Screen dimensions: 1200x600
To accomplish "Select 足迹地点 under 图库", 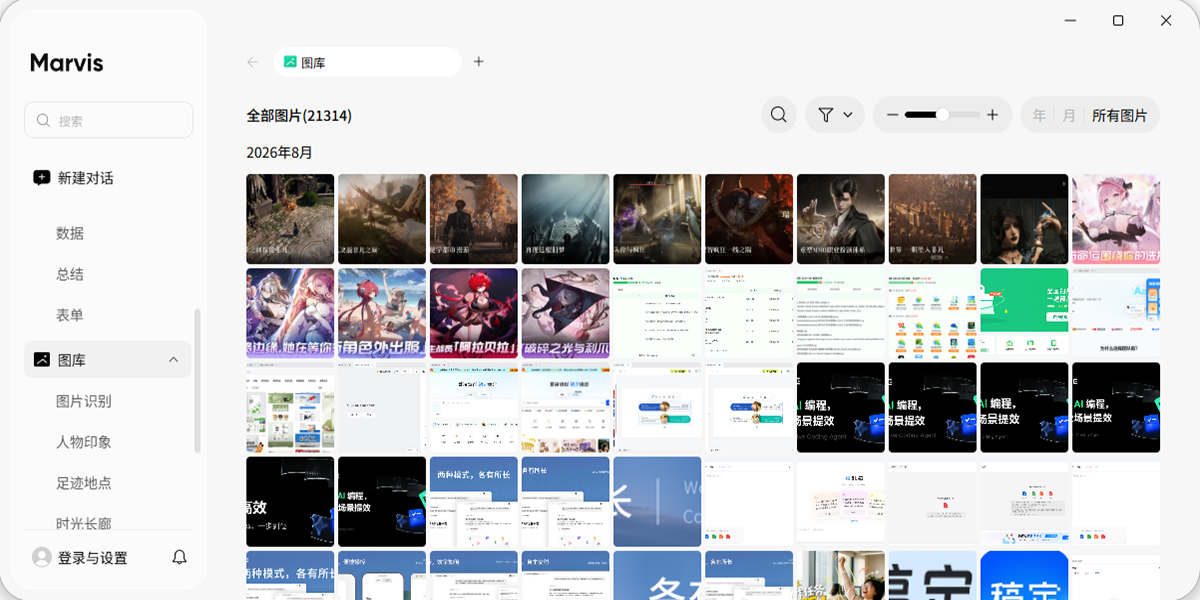I will (84, 483).
